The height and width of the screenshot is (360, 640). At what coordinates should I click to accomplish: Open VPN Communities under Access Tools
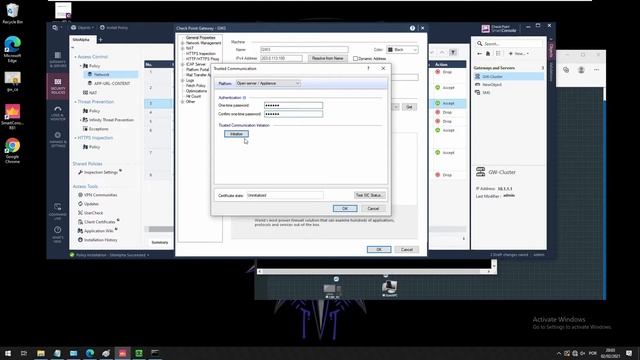(x=98, y=195)
